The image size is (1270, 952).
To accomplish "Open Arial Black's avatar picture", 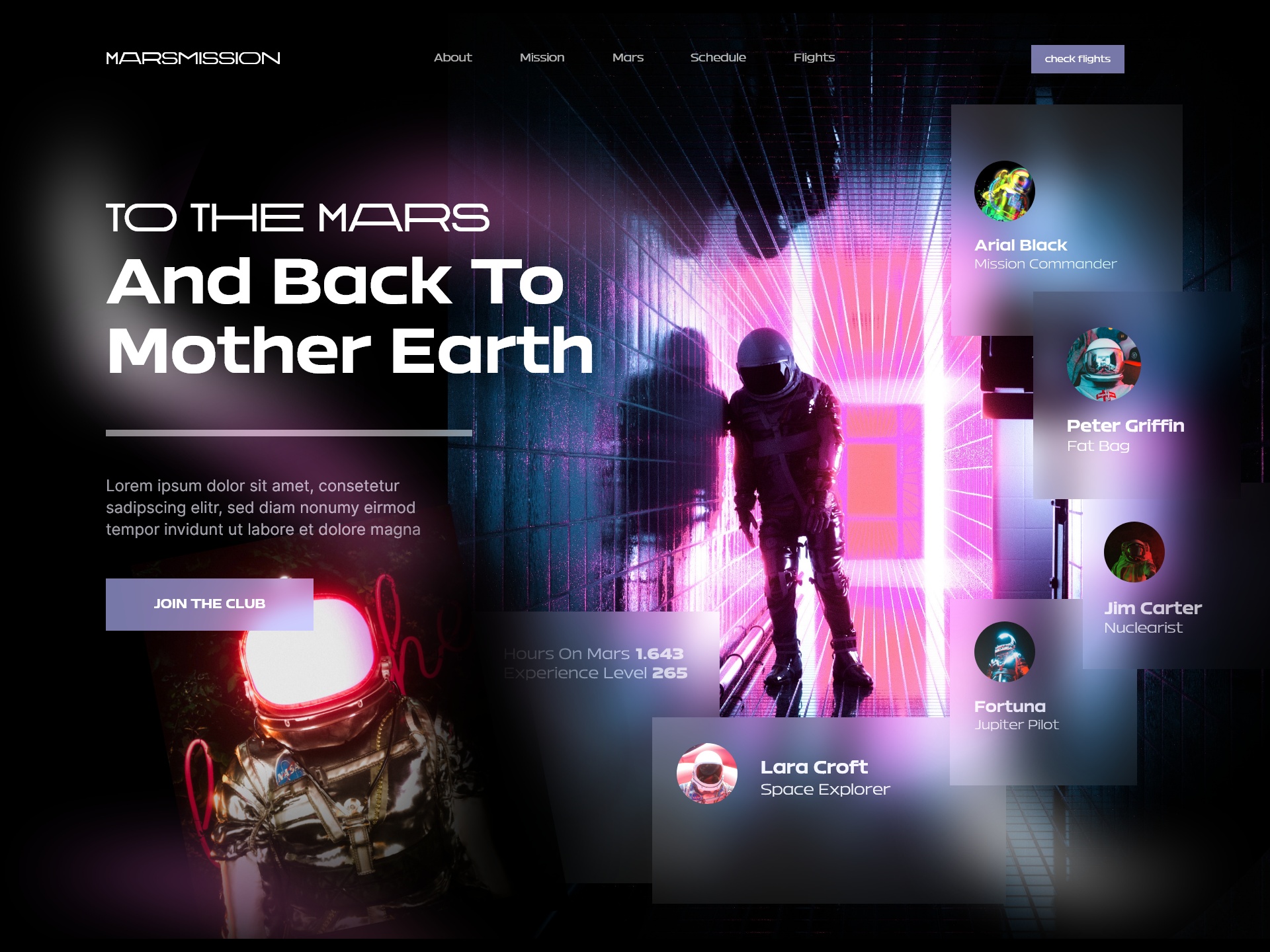I will click(1004, 191).
